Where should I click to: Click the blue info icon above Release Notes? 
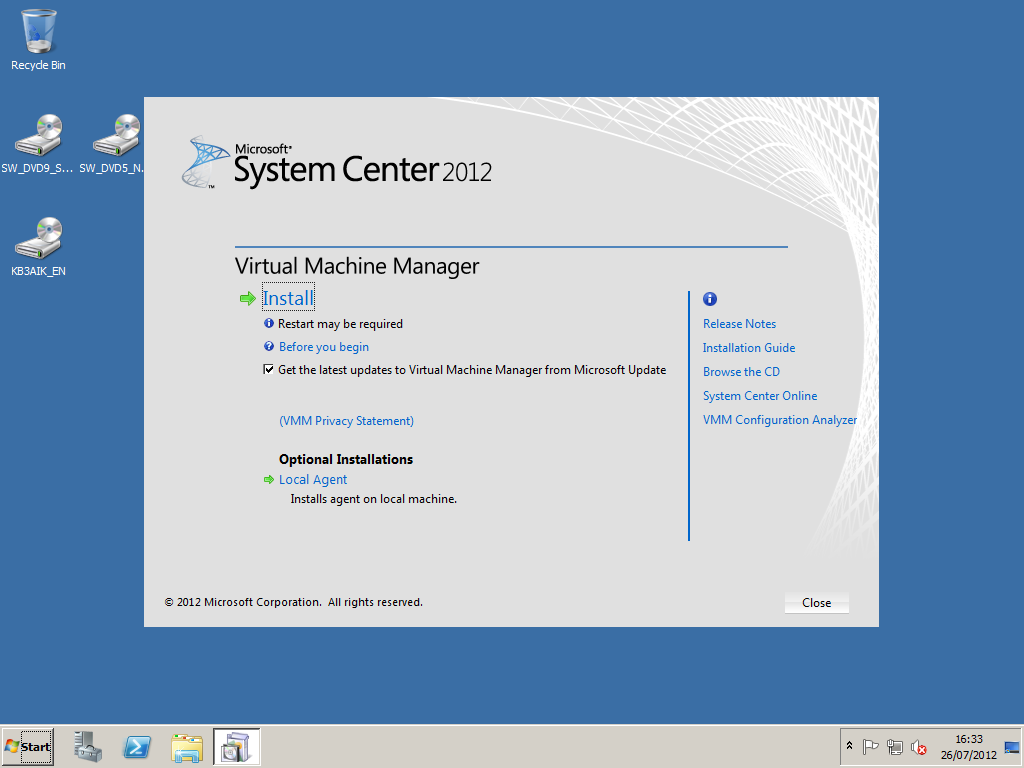pyautogui.click(x=710, y=299)
